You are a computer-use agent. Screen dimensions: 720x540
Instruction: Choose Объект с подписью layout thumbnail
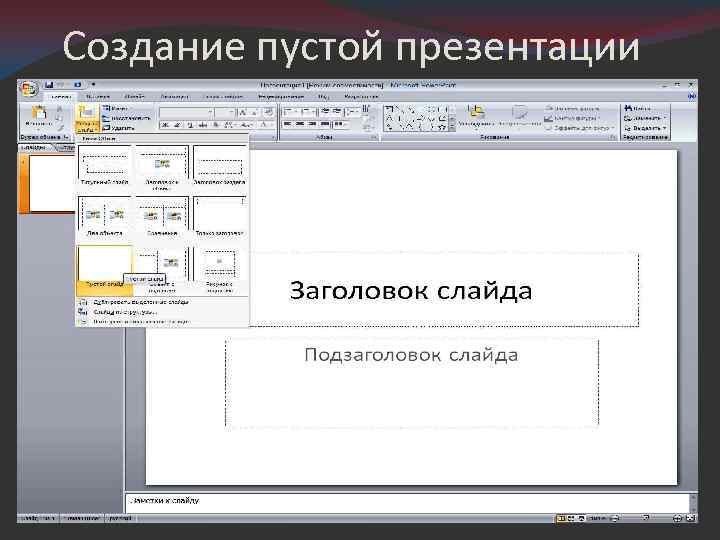pos(162,270)
